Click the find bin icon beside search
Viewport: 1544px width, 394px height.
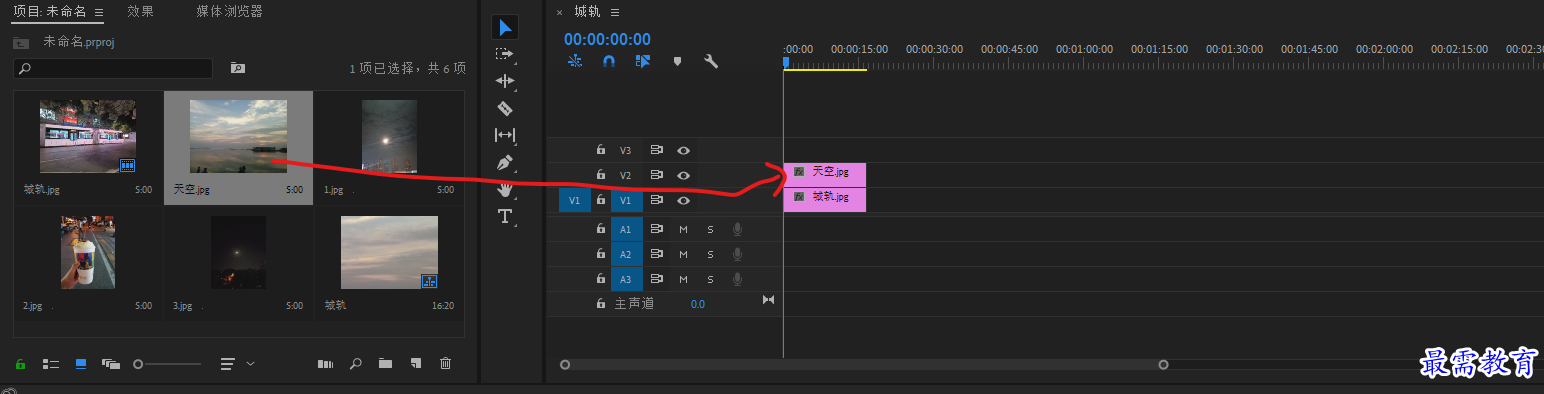pos(238,68)
